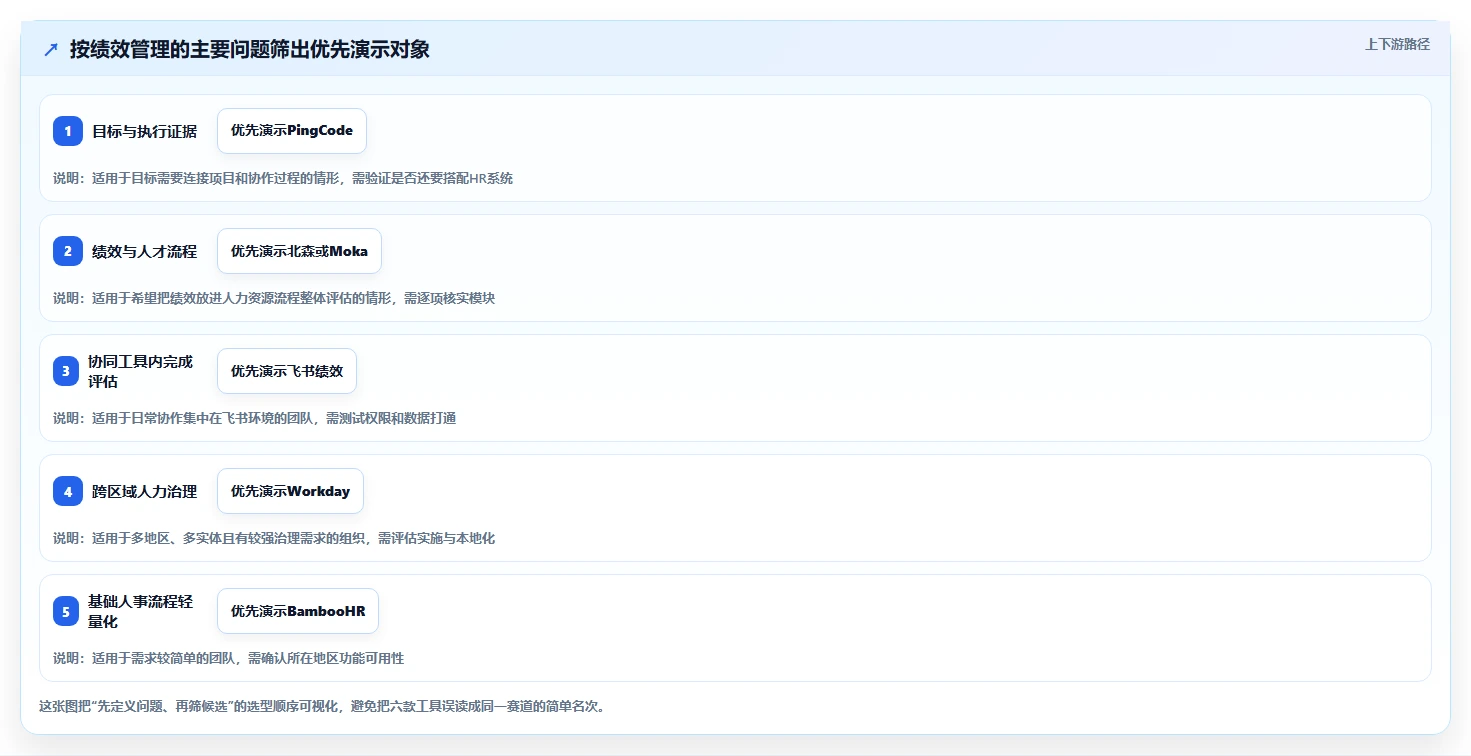Select the 优先演示PingCode chip
Screen dimensions: 1471x756
tap(292, 131)
